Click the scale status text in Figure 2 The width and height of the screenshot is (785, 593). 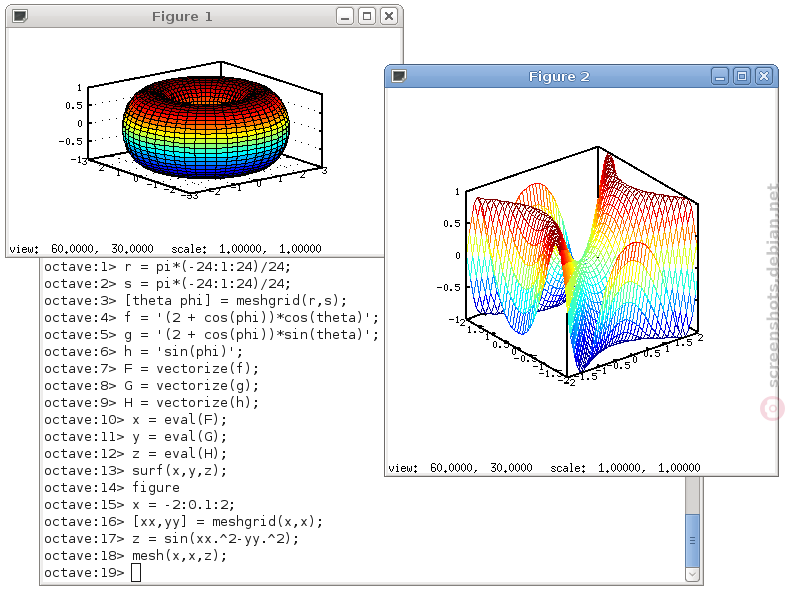click(625, 468)
